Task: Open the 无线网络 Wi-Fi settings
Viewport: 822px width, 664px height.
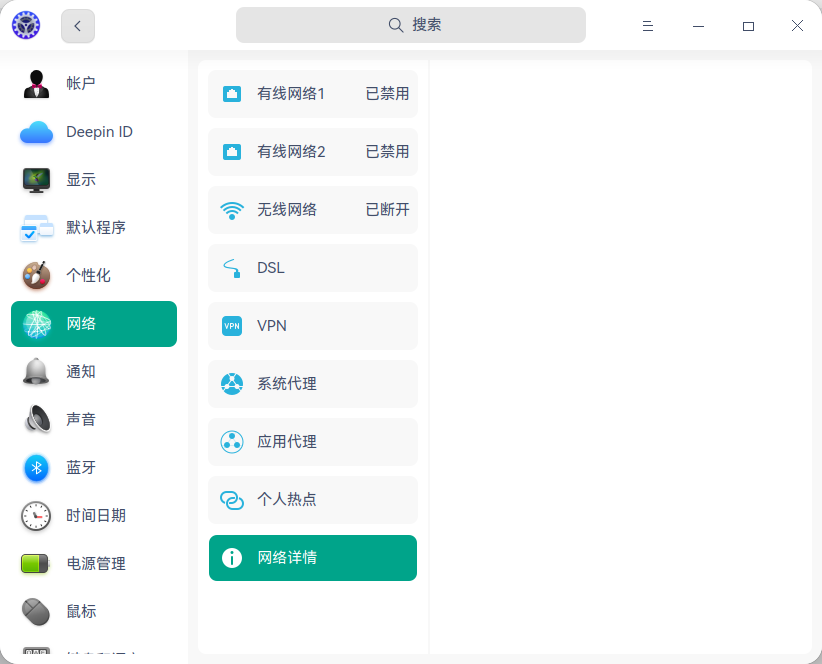Action: [x=313, y=210]
